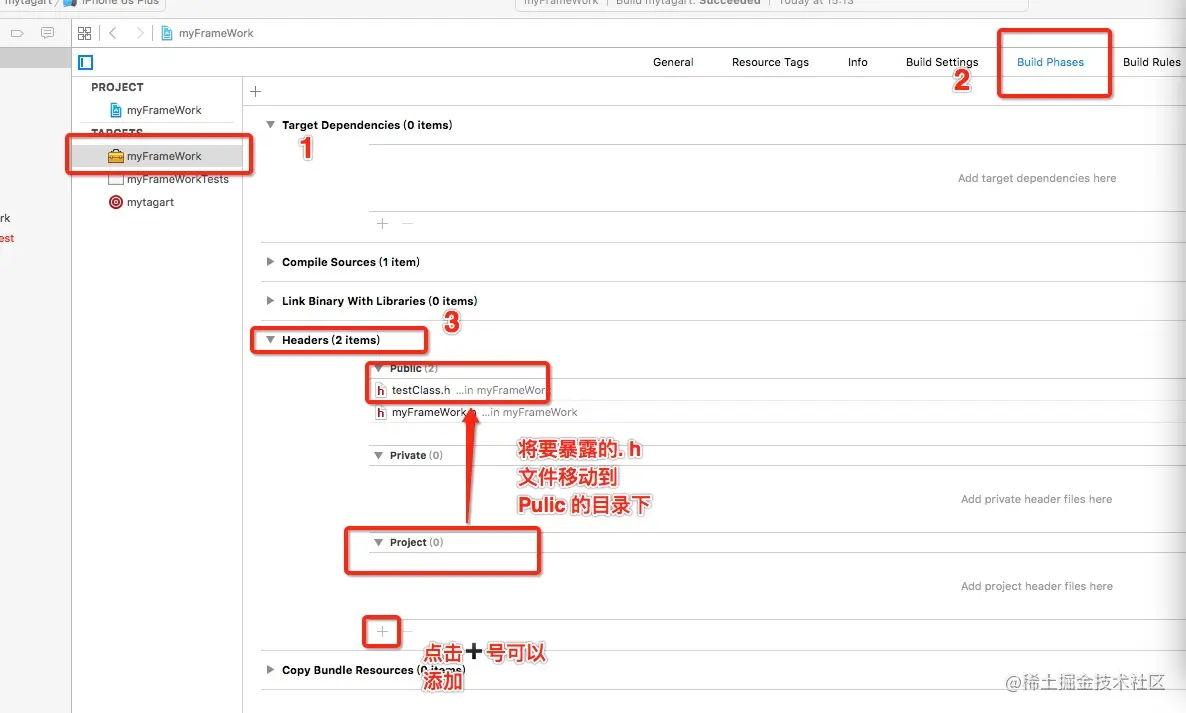Click the testClass.h file icon

pyautogui.click(x=380, y=390)
